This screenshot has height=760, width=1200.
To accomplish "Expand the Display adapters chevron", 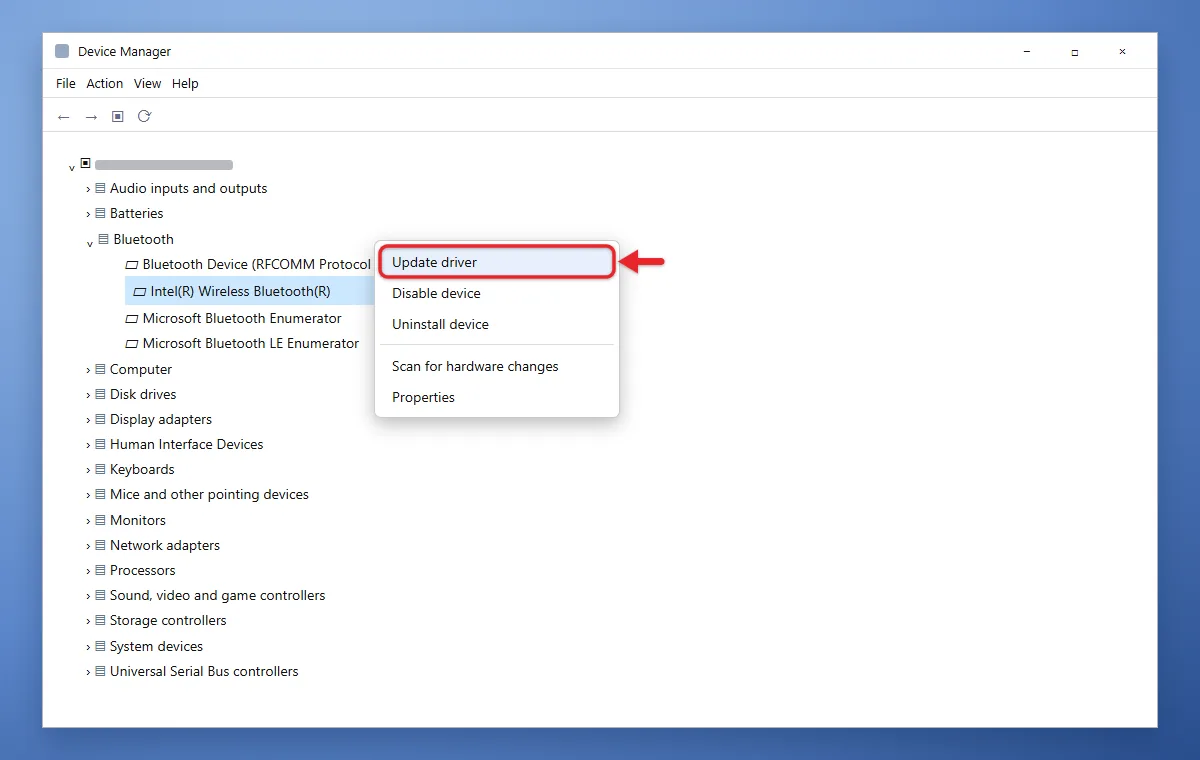I will (88, 420).
